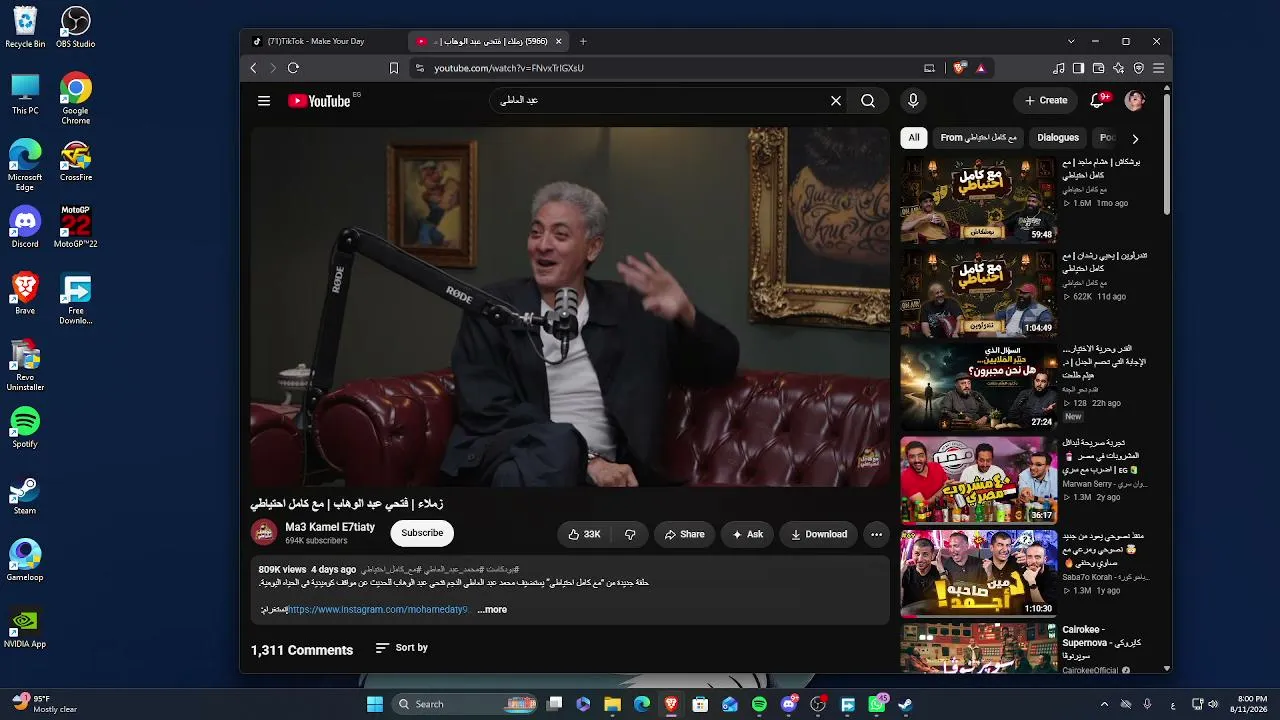The height and width of the screenshot is (720, 1280).
Task: Open the Ma3 Kamel E7tiaty channel name
Action: (330, 527)
